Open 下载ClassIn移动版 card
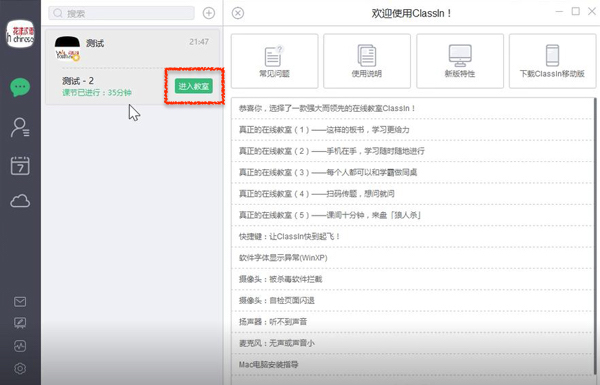600x385 pixels. pyautogui.click(x=553, y=61)
